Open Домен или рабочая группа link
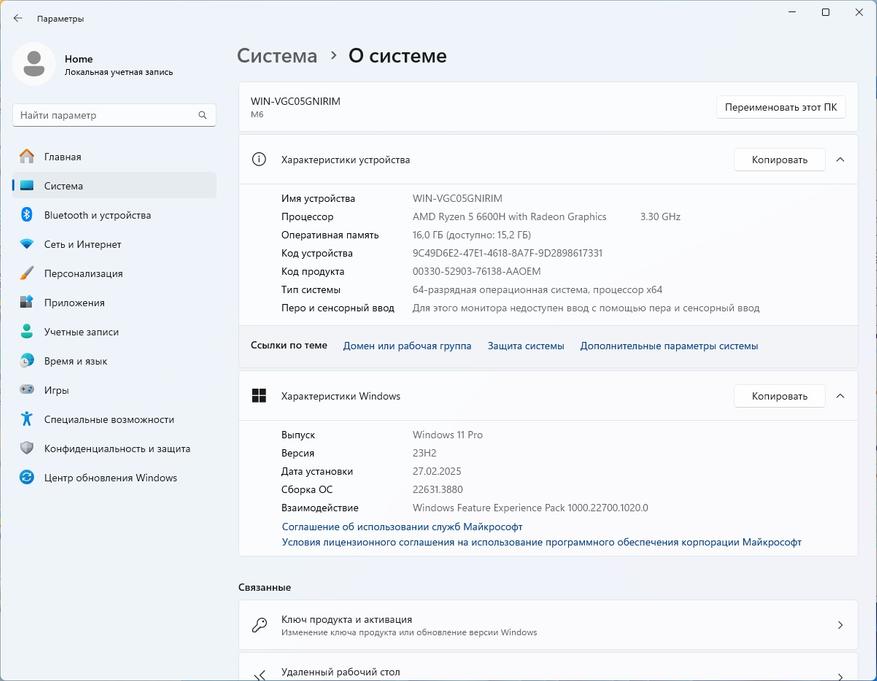Image resolution: width=877 pixels, height=681 pixels. point(407,346)
